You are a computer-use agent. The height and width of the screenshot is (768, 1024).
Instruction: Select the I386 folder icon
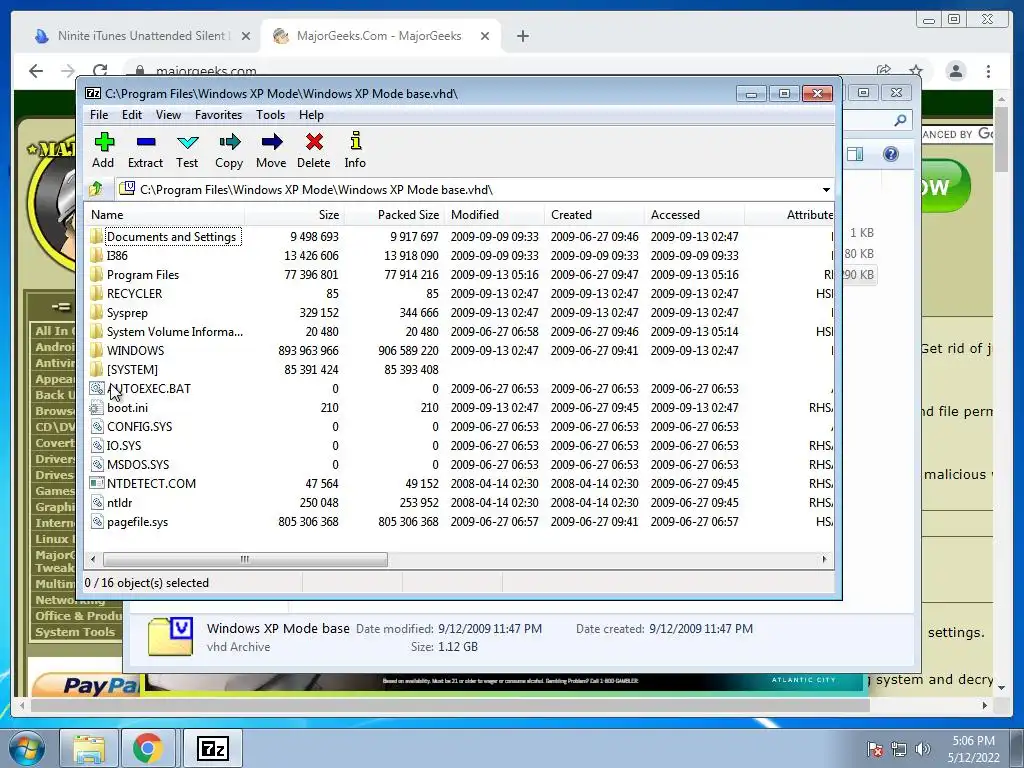click(x=97, y=255)
